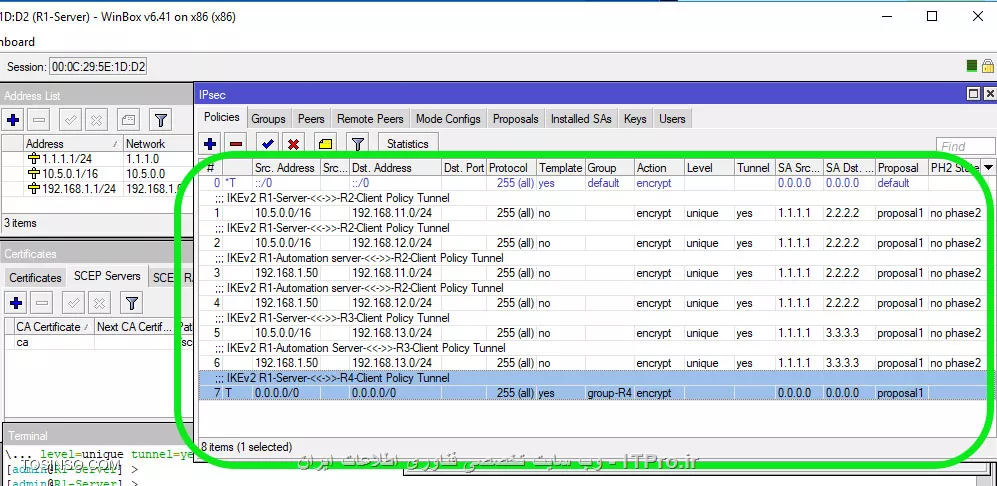Filter funnel icon in Certificates window

(132, 303)
